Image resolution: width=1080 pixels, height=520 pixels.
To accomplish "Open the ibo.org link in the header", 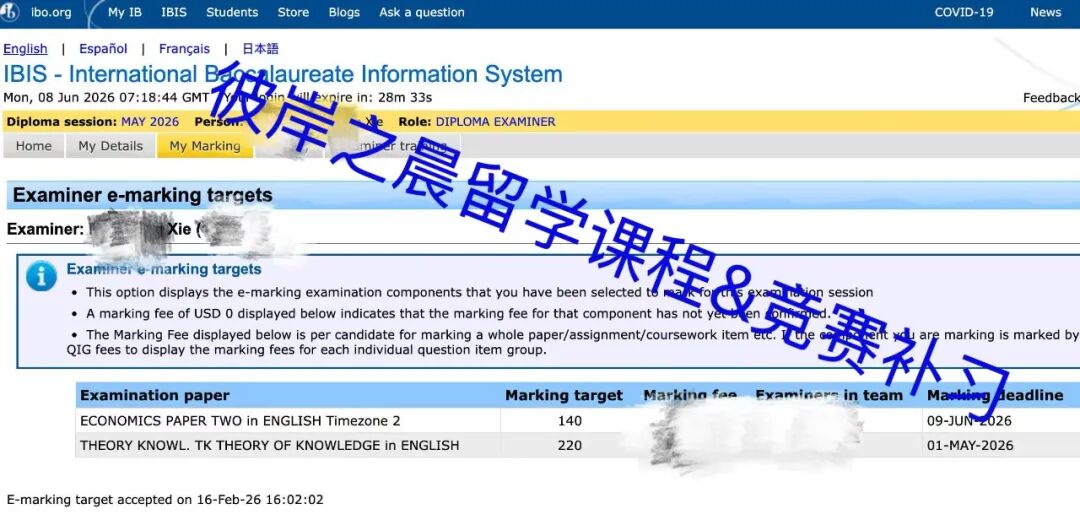I will coord(51,12).
